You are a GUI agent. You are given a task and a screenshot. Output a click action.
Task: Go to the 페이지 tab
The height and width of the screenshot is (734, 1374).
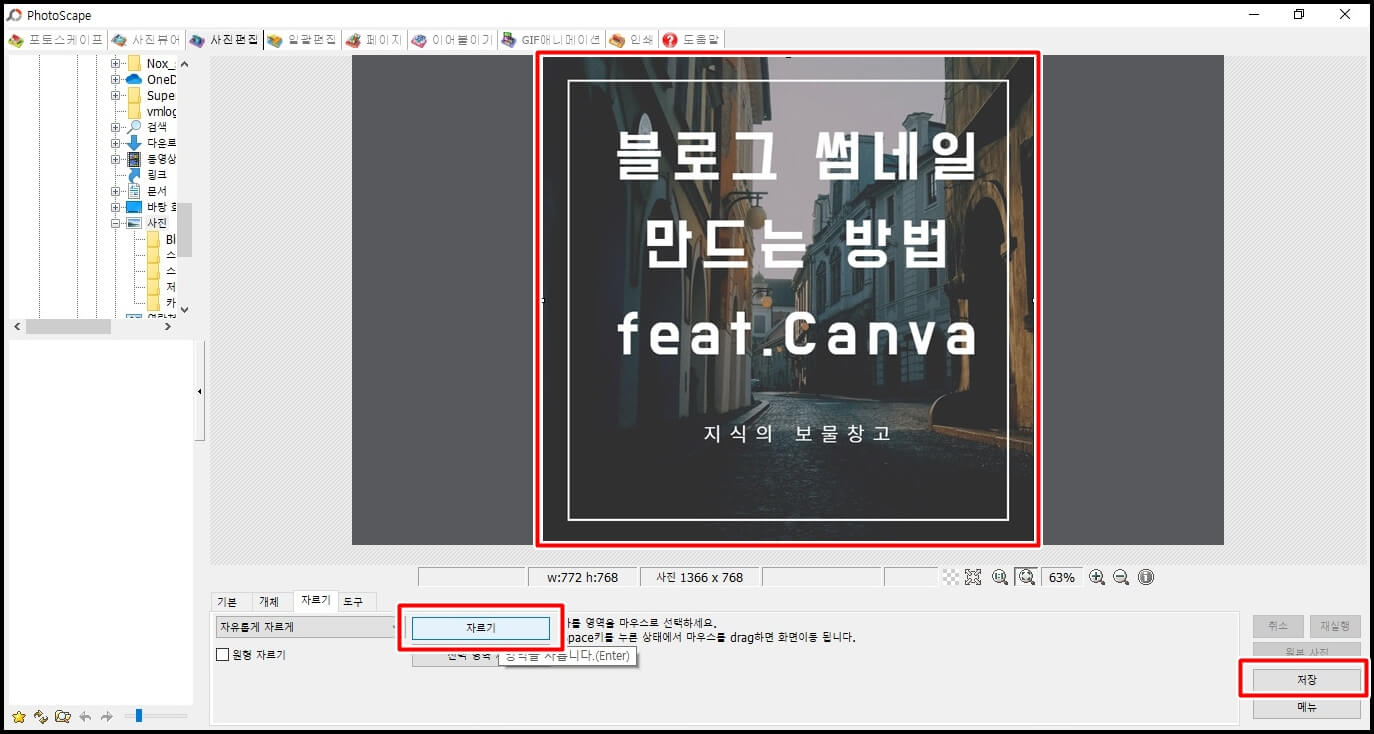[x=373, y=40]
